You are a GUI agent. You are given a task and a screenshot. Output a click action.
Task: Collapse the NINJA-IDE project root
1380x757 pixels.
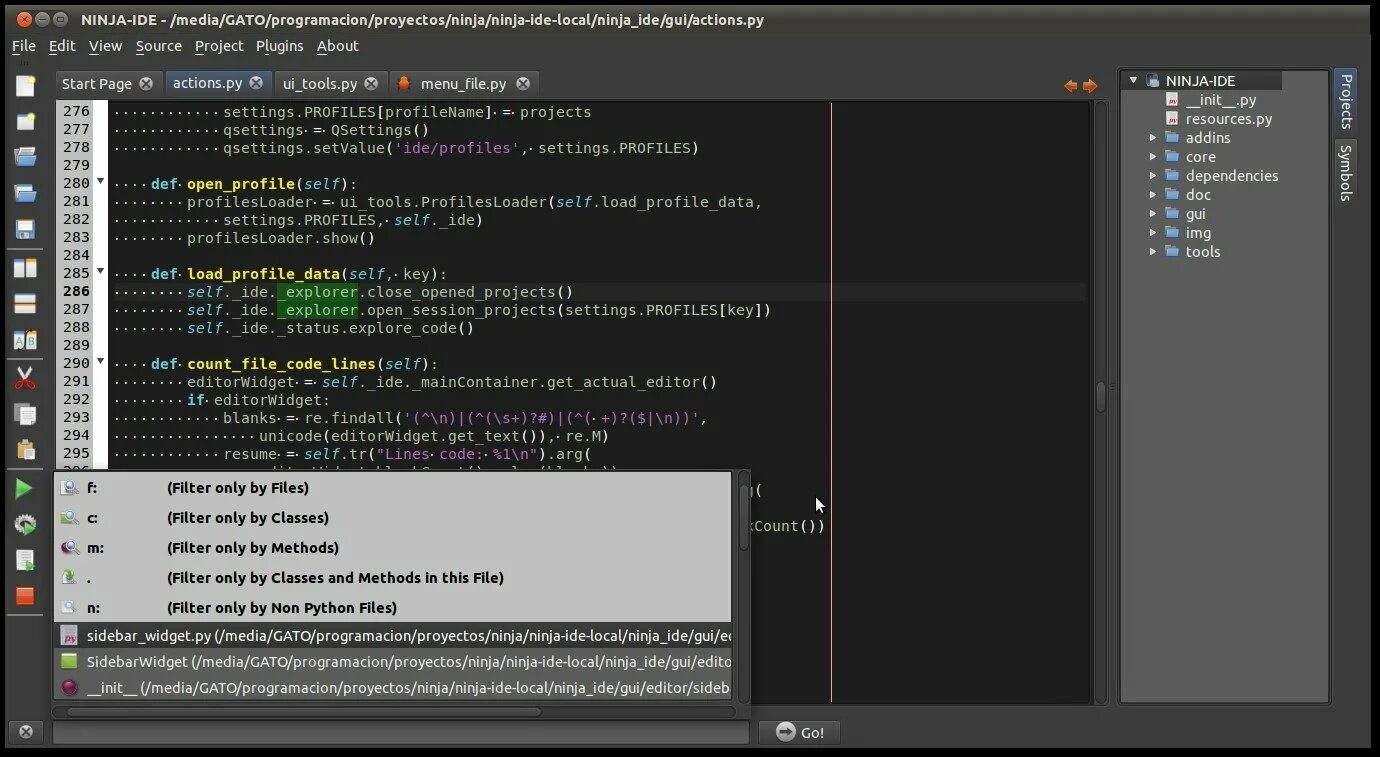coord(1133,80)
